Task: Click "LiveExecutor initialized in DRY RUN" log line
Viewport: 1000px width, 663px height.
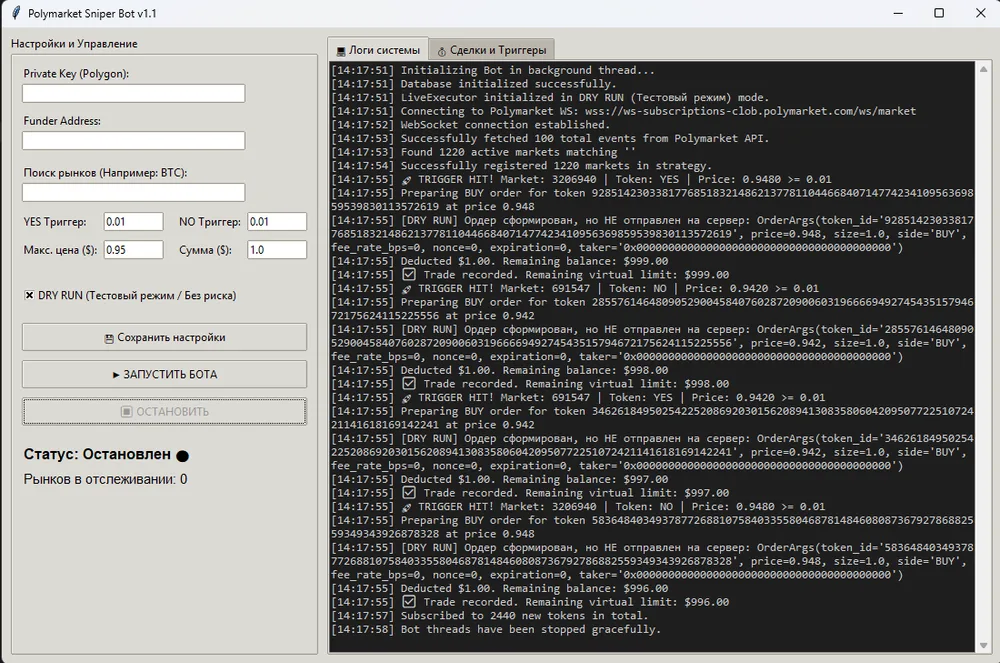Action: (550, 98)
